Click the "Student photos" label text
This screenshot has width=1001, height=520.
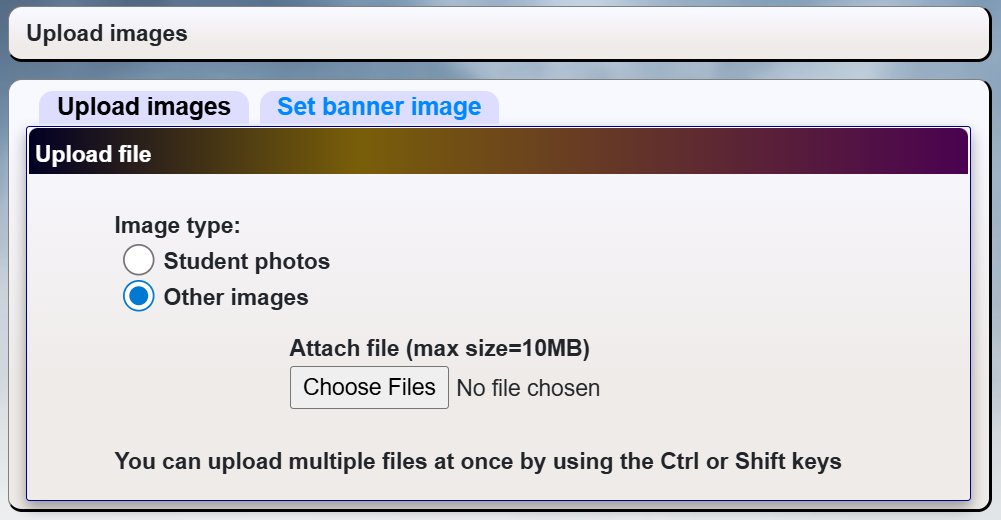click(x=246, y=262)
